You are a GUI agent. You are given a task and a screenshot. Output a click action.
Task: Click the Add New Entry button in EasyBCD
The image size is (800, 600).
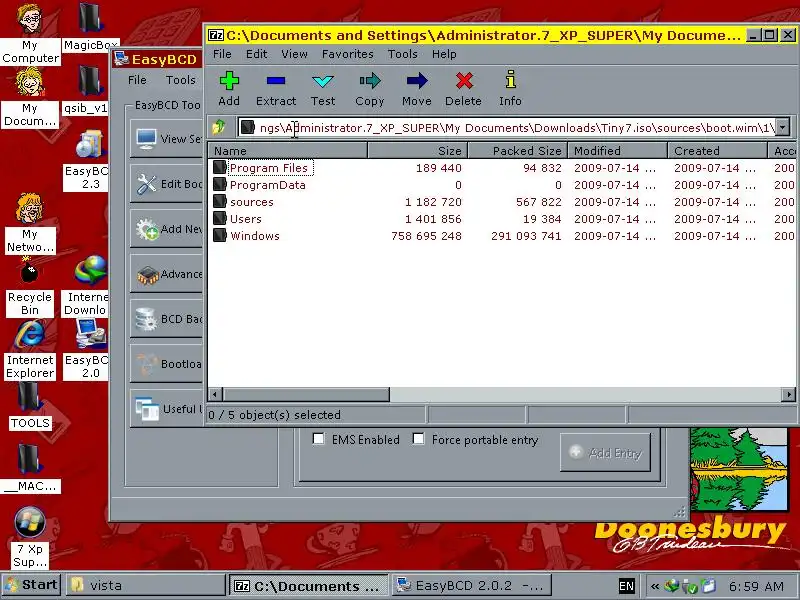(167, 229)
